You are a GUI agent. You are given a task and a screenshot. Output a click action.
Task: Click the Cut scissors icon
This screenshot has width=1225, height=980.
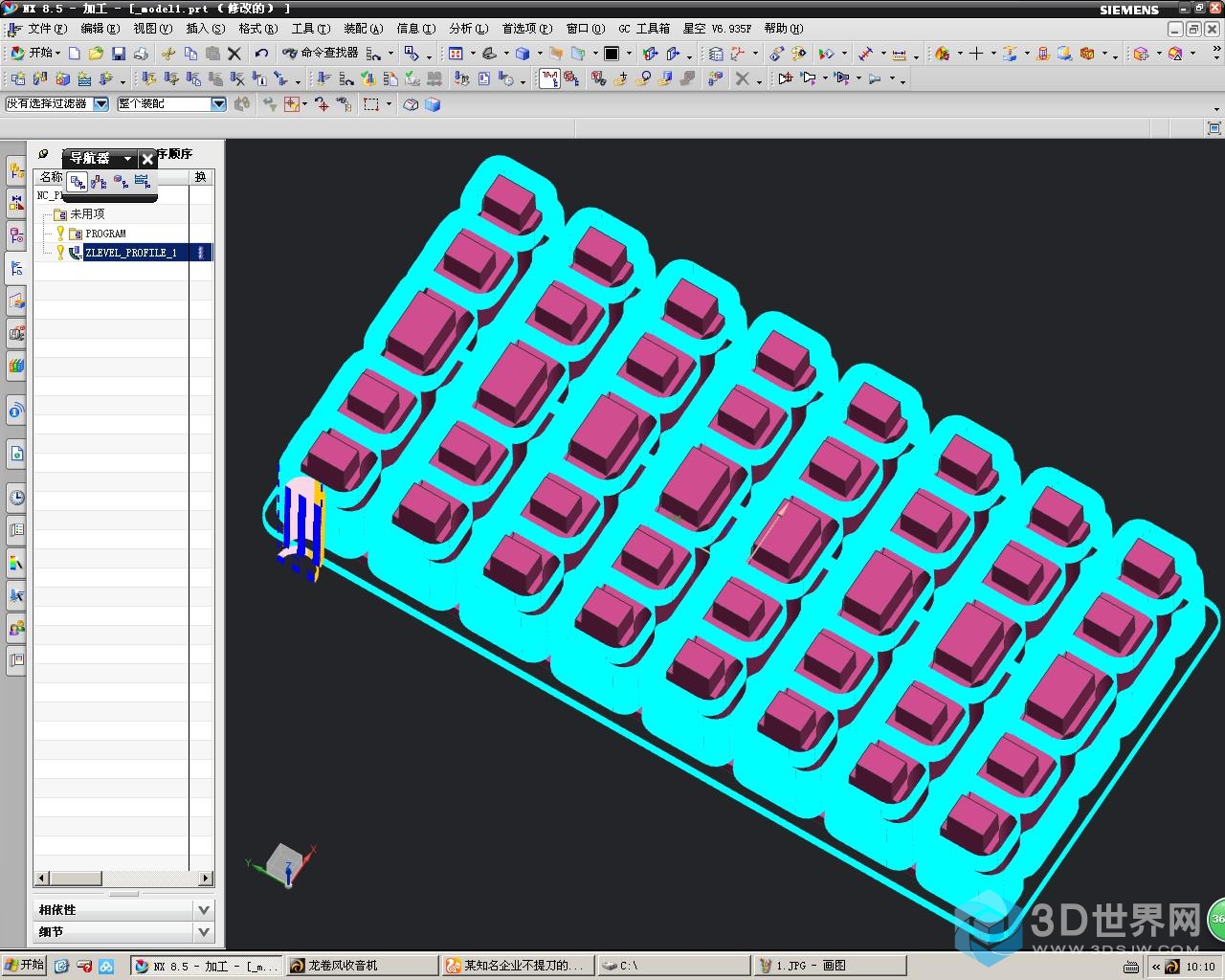point(168,54)
